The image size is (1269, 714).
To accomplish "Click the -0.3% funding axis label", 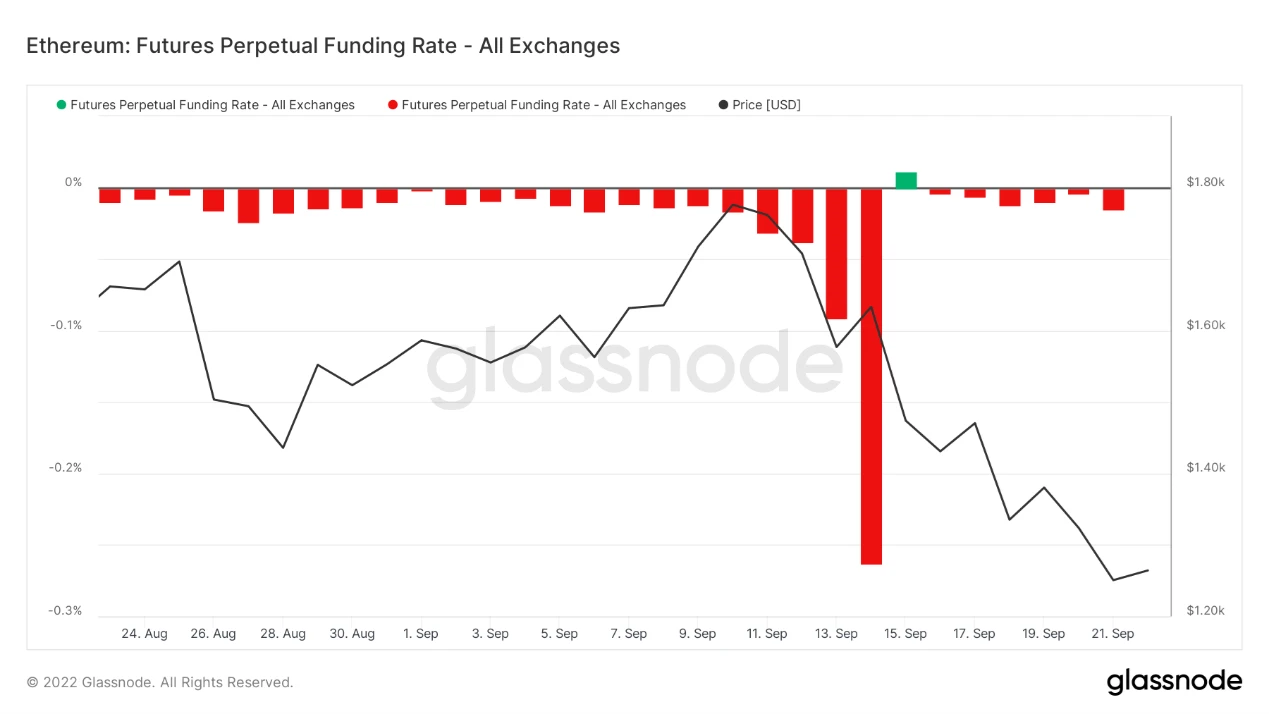I will [65, 611].
